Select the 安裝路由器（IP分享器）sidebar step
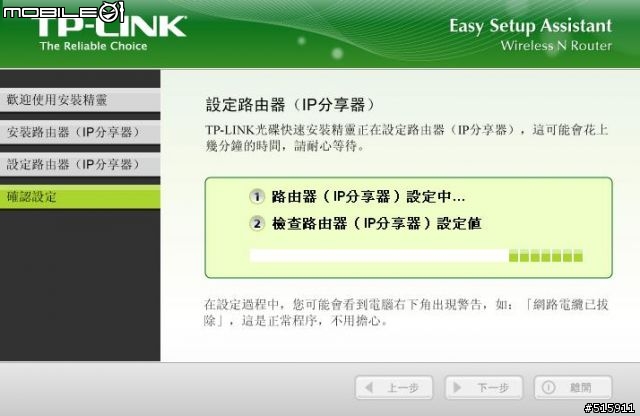640x416 pixels. pyautogui.click(x=80, y=132)
